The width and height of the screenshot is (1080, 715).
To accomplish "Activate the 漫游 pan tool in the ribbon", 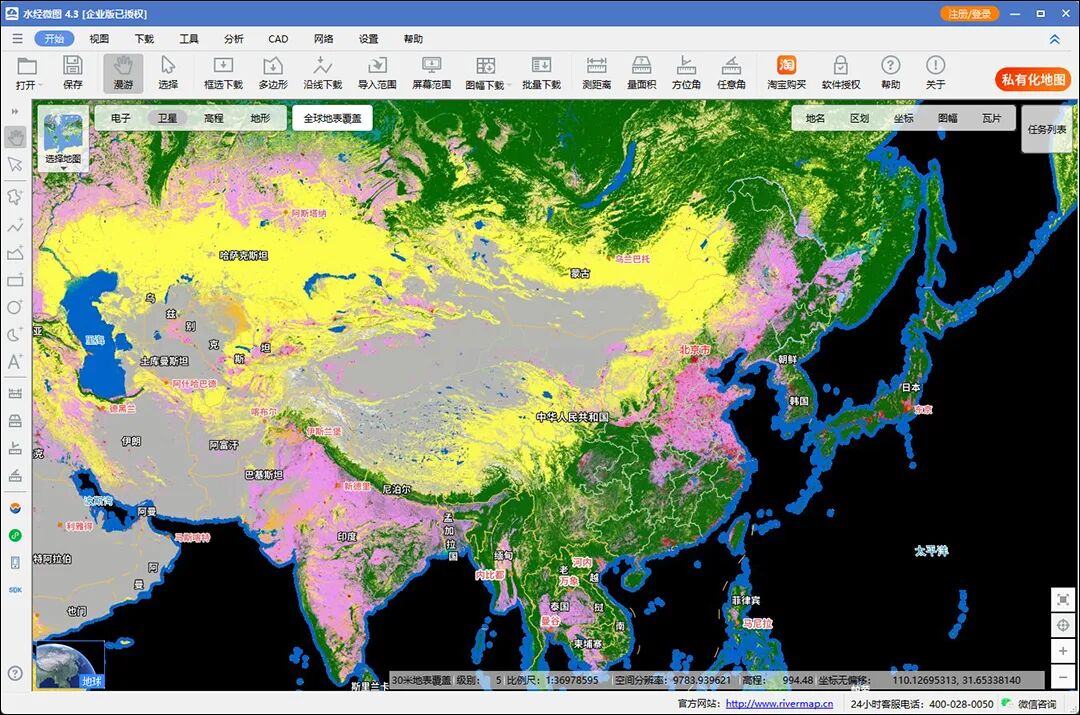I will pyautogui.click(x=123, y=72).
